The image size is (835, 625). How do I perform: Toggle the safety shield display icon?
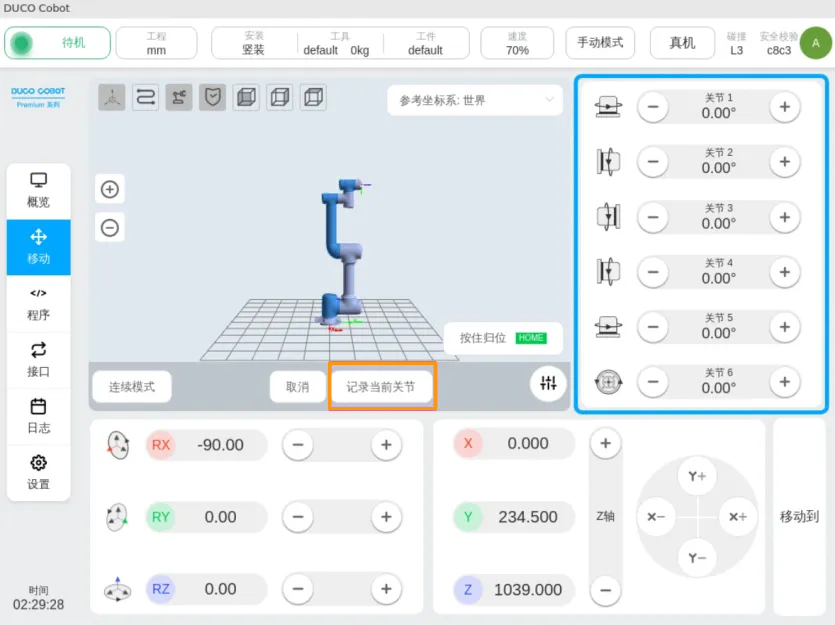[212, 97]
